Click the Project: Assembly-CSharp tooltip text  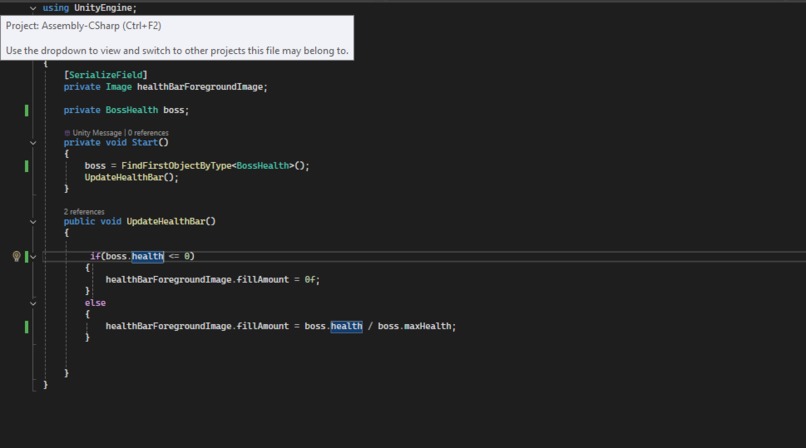pyautogui.click(x=83, y=26)
